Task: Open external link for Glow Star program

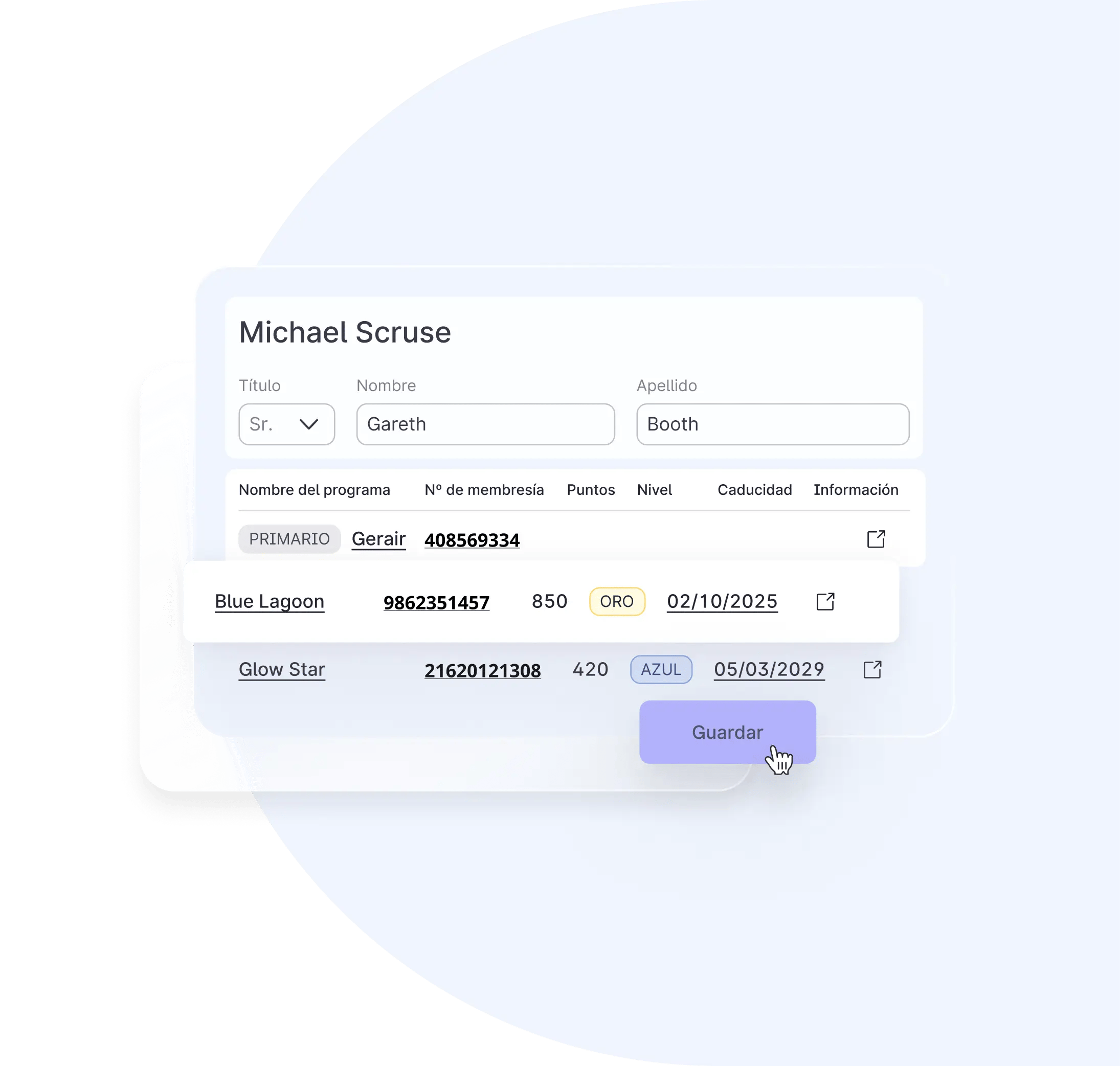Action: click(871, 668)
